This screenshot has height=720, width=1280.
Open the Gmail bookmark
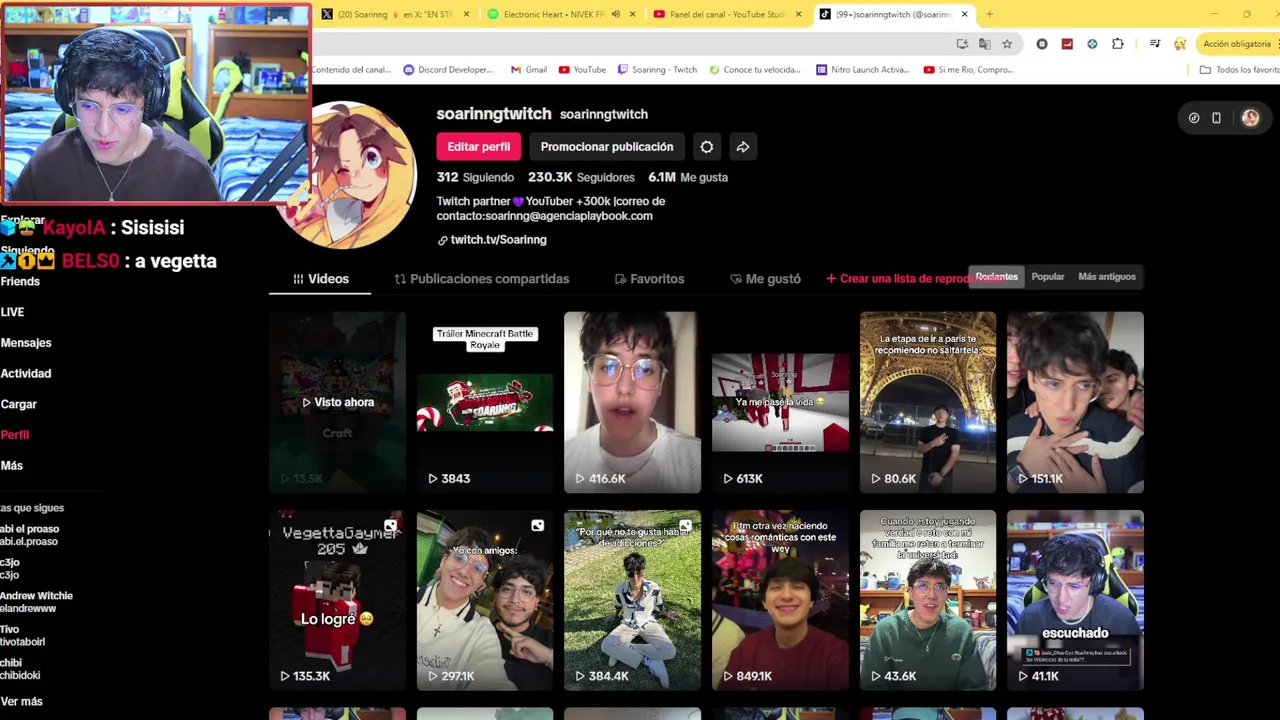529,70
